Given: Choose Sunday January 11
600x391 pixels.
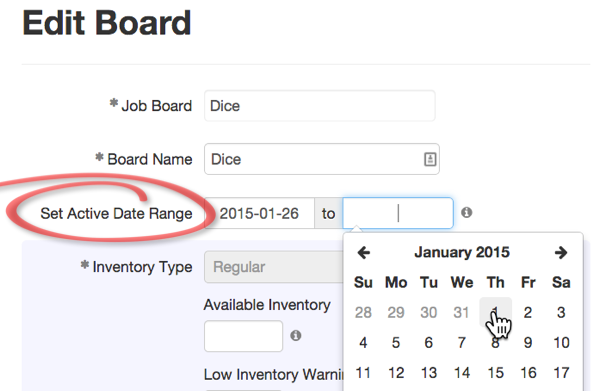Looking at the screenshot, I should (363, 373).
